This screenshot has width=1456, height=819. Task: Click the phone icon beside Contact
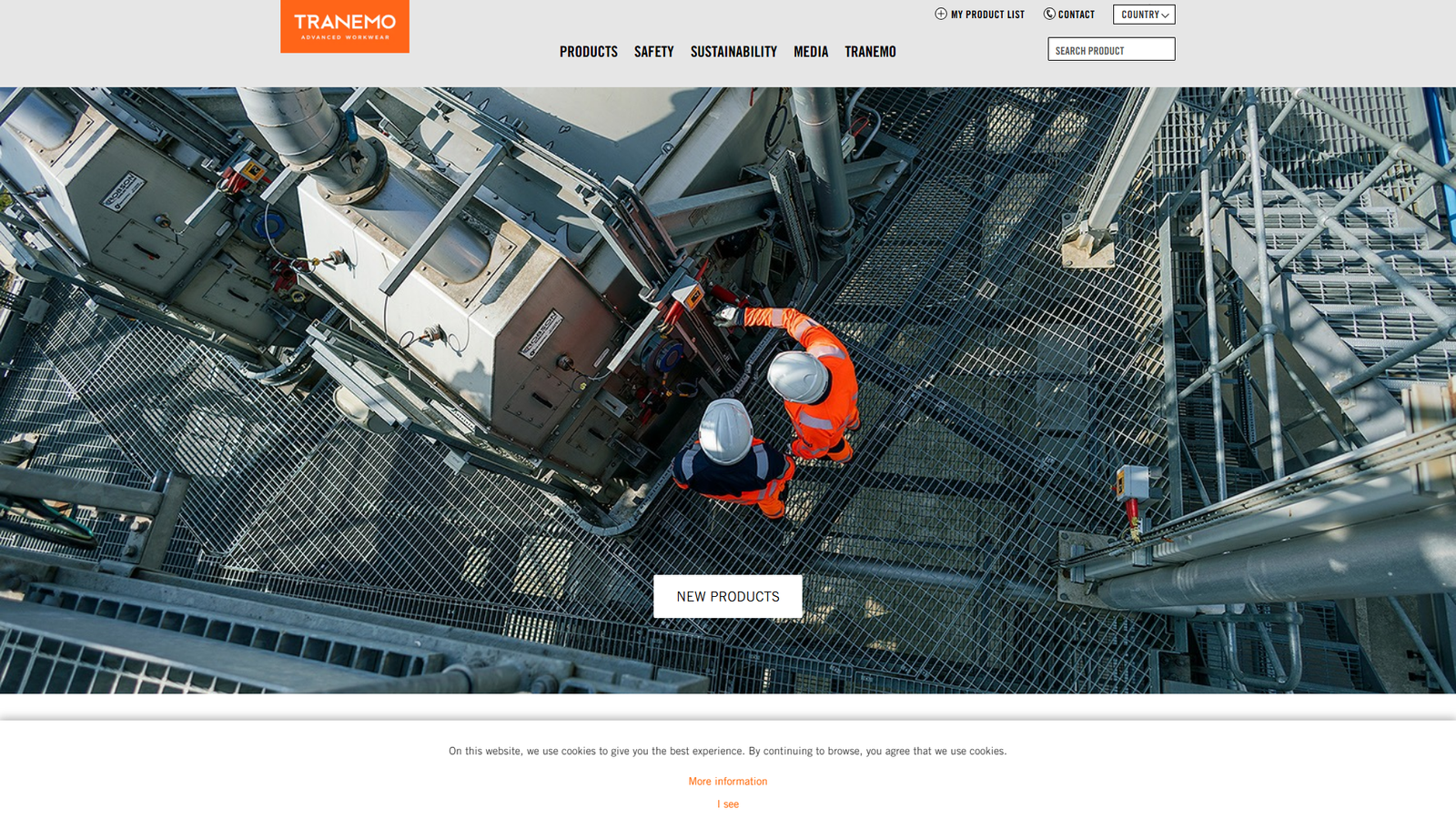[x=1049, y=14]
